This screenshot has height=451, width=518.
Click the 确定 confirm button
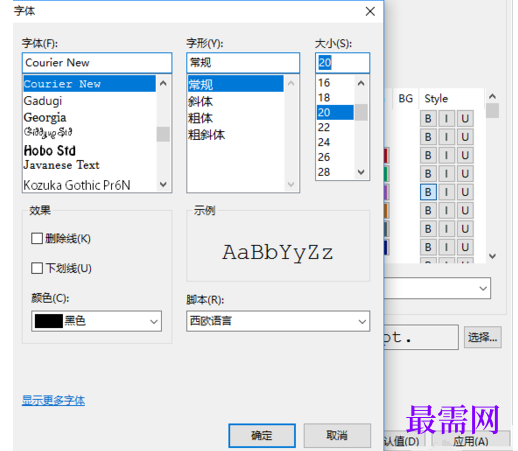[262, 435]
